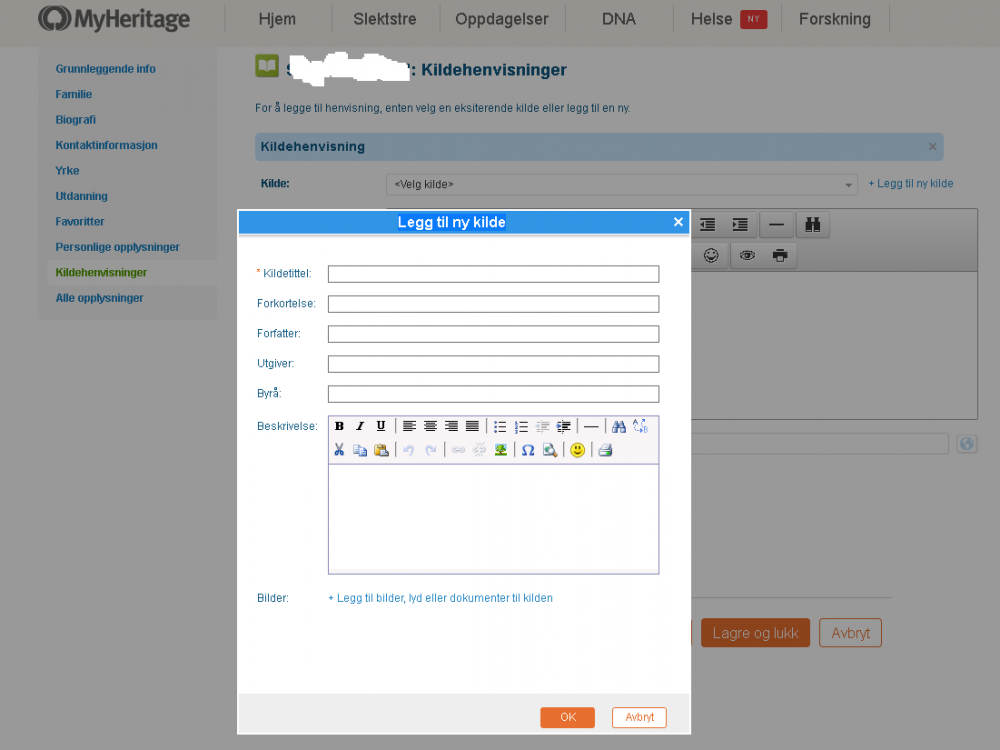This screenshot has width=1000, height=750.
Task: Toggle bold in the Beskrivelse toolbar
Action: pos(339,427)
